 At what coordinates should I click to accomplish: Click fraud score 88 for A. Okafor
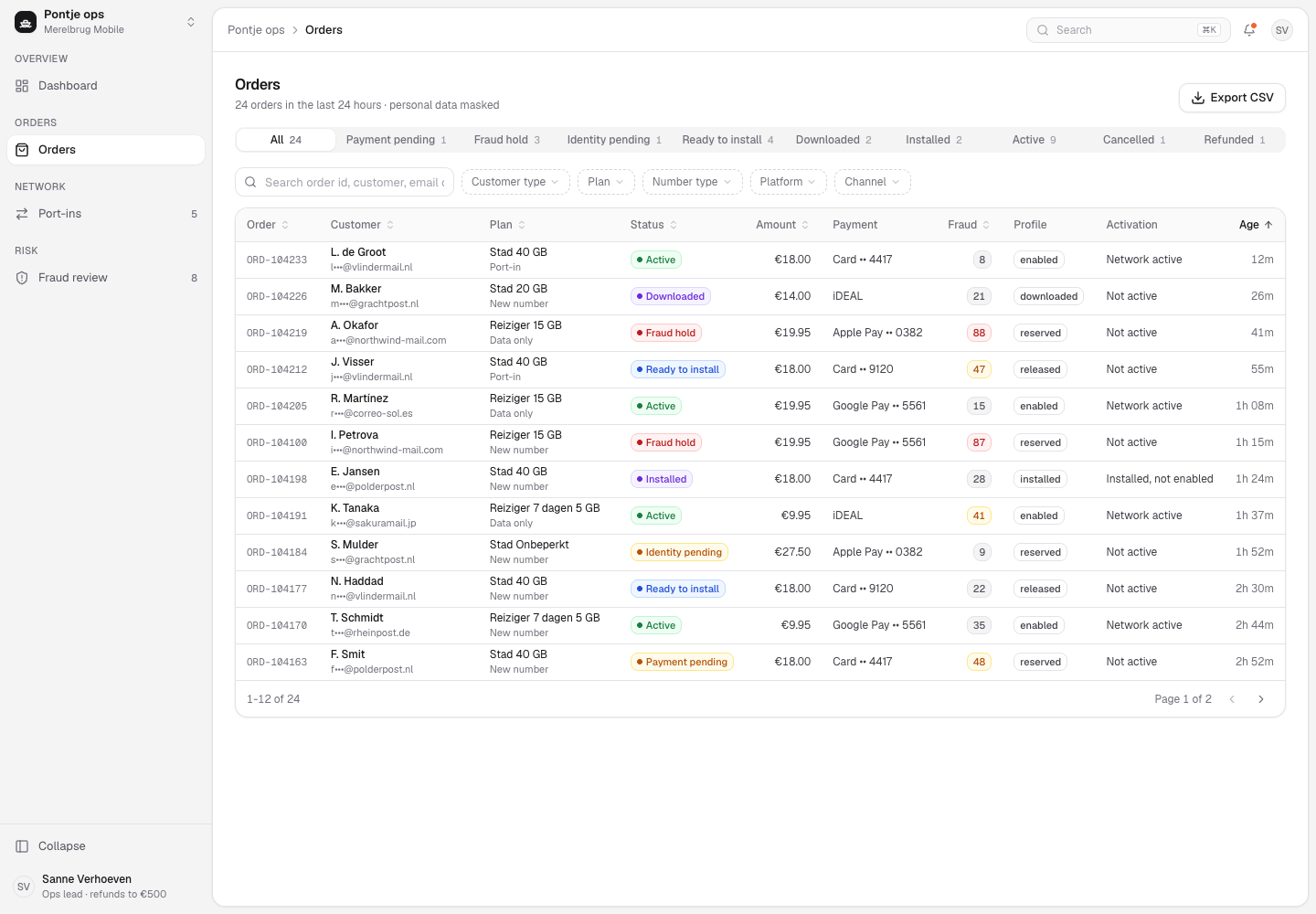pyautogui.click(x=979, y=333)
